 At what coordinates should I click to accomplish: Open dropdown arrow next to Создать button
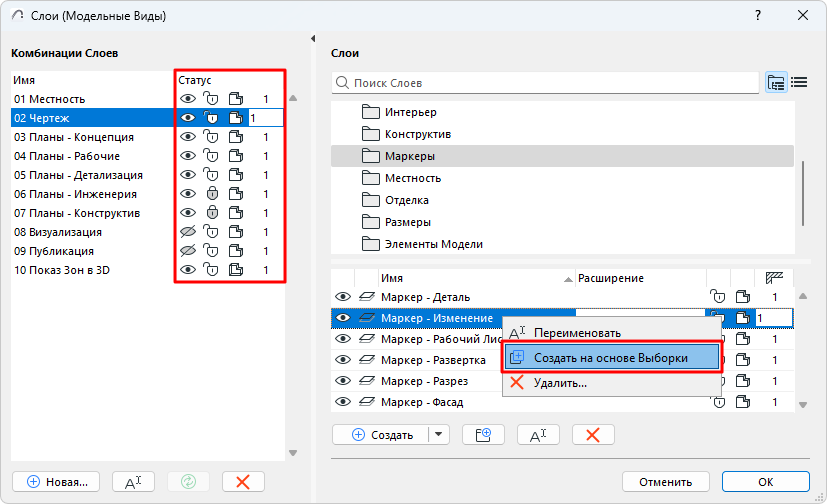click(440, 434)
